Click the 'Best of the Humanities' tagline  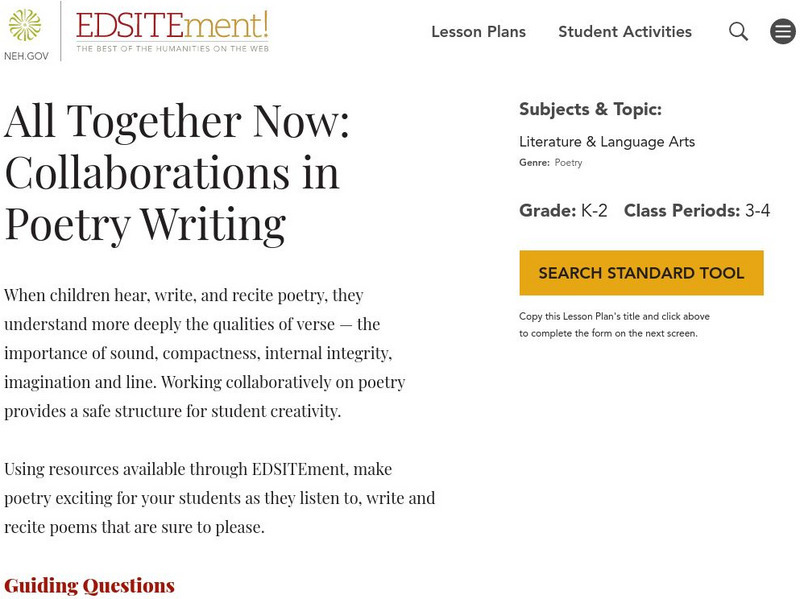click(172, 48)
